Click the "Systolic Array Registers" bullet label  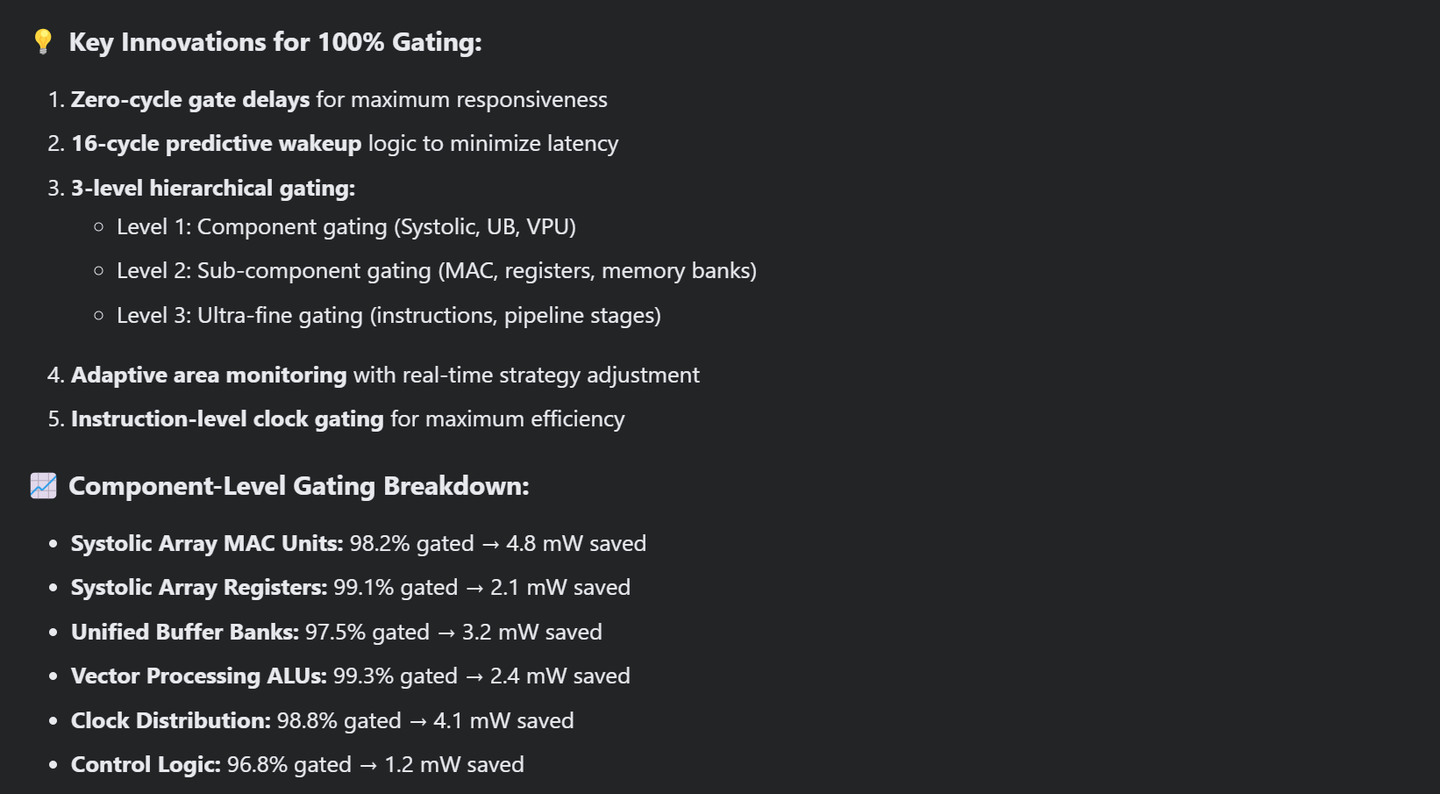pos(199,587)
